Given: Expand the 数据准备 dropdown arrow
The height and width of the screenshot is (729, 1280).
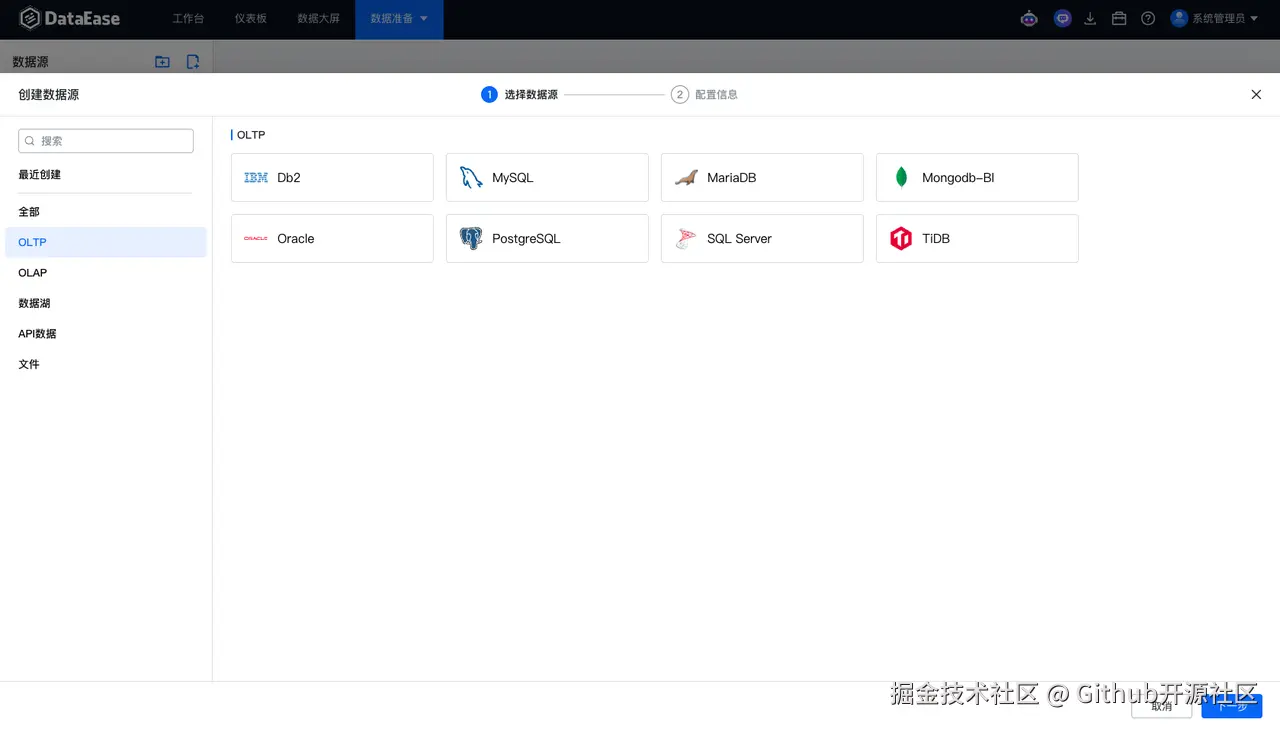Looking at the screenshot, I should [x=423, y=19].
